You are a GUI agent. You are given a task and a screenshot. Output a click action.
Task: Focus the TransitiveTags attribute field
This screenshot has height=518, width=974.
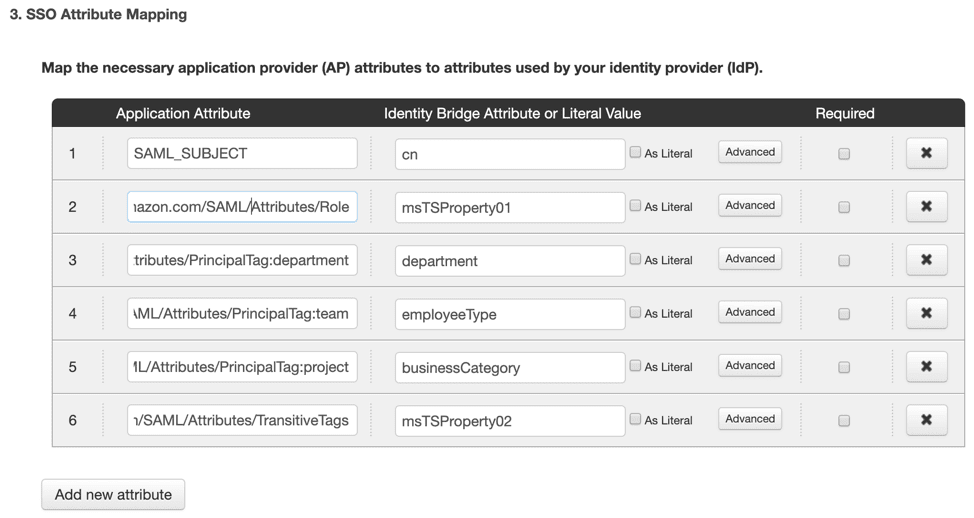[242, 420]
